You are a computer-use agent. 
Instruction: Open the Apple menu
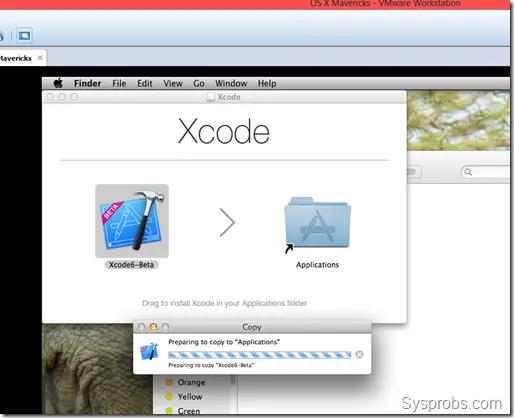coord(58,83)
